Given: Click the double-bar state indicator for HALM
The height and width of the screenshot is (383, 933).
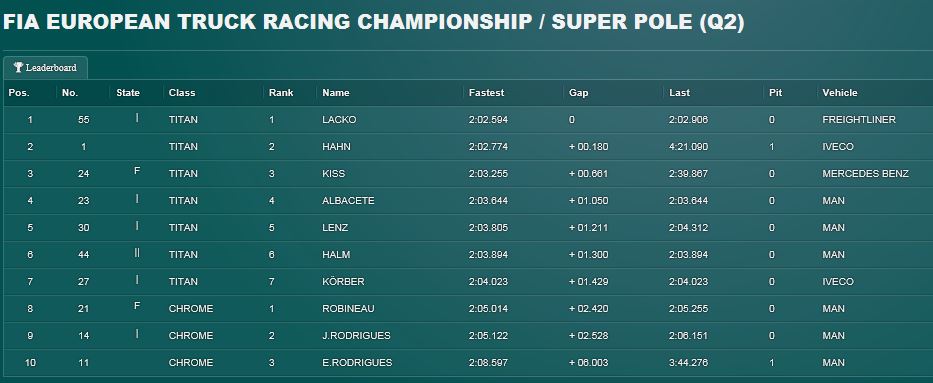Looking at the screenshot, I should point(137,253).
